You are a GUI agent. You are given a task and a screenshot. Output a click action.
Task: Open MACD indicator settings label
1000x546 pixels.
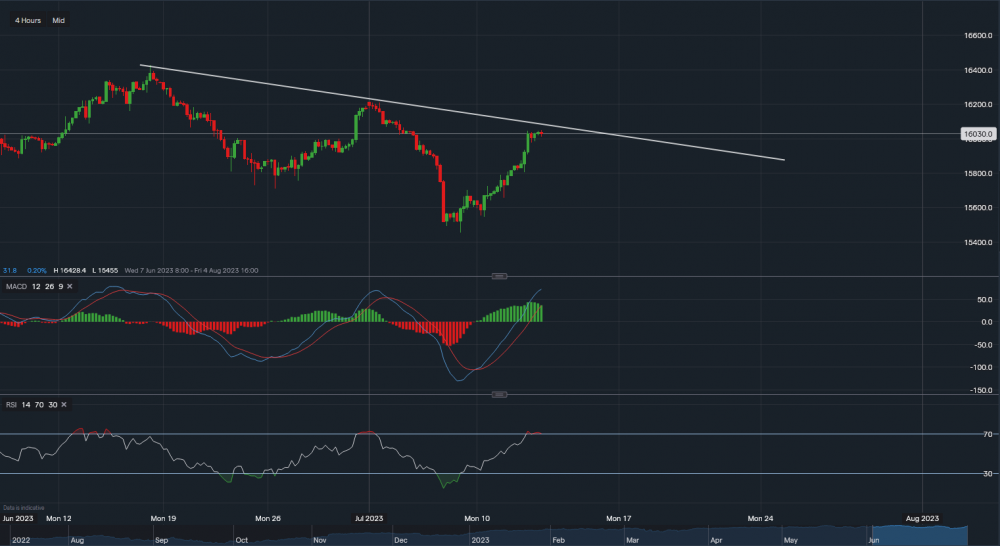(x=18, y=287)
